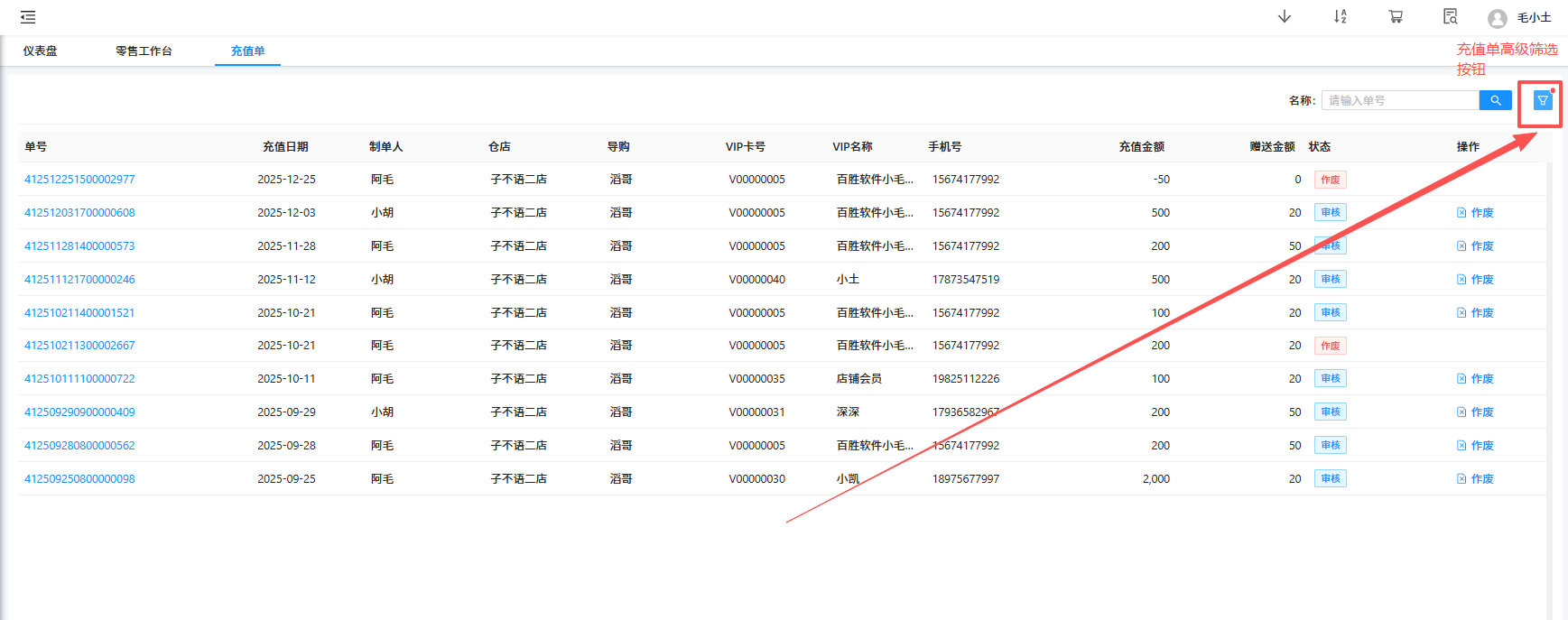Click the 制单人 column header
Viewport: 1568px width, 620px height.
[x=385, y=146]
